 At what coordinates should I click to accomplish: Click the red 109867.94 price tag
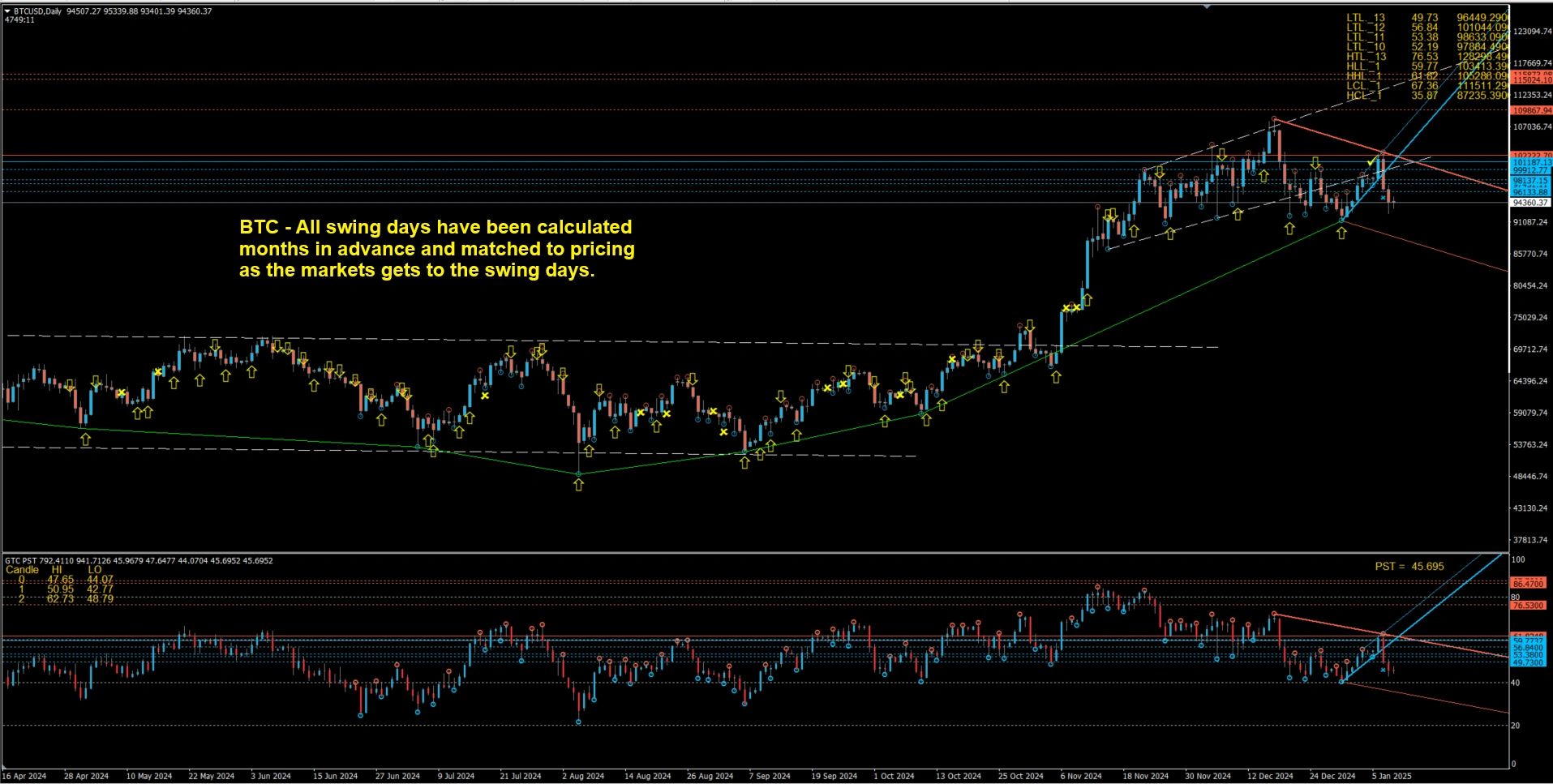(1532, 110)
